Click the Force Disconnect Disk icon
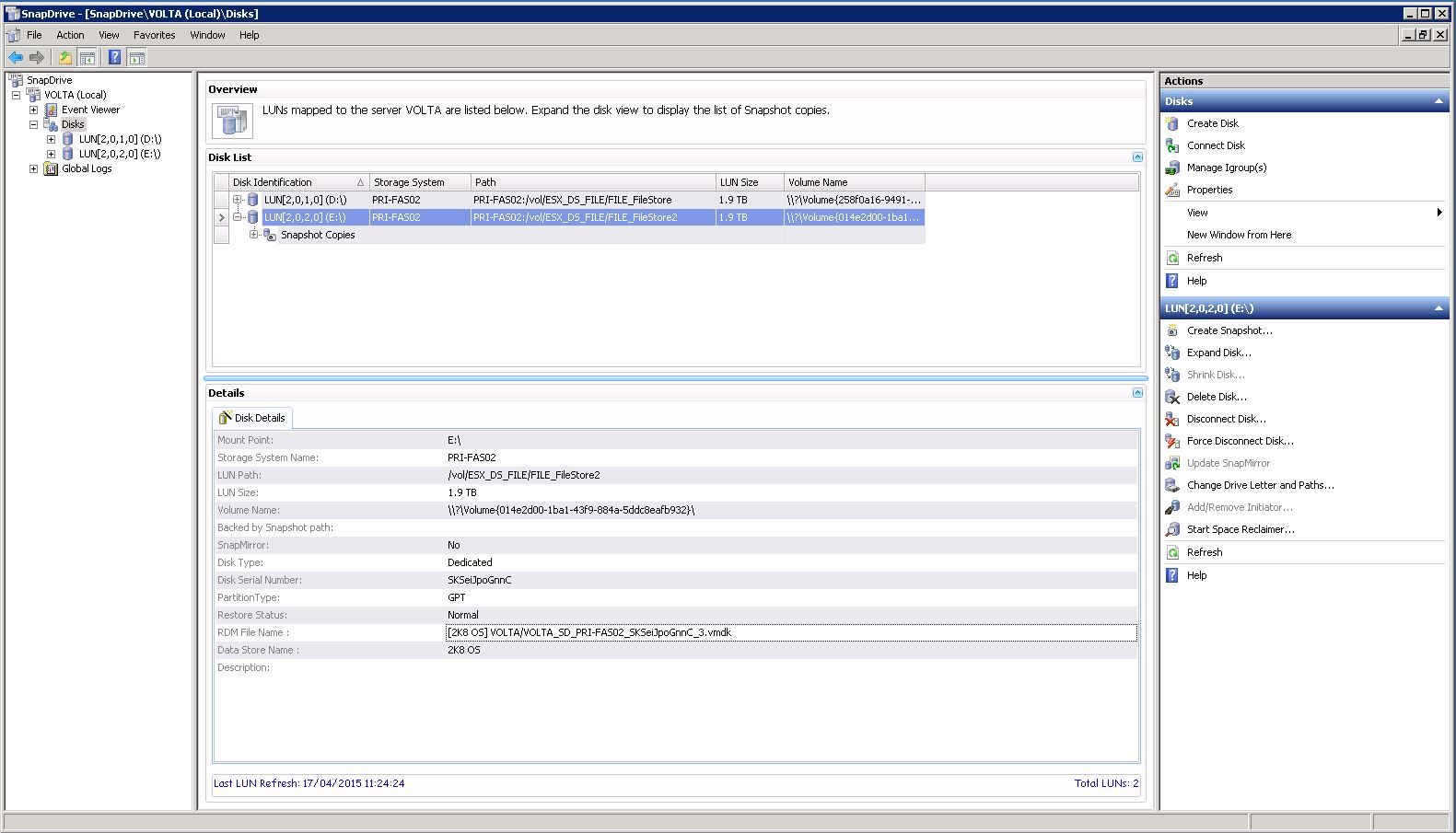 (x=1171, y=441)
